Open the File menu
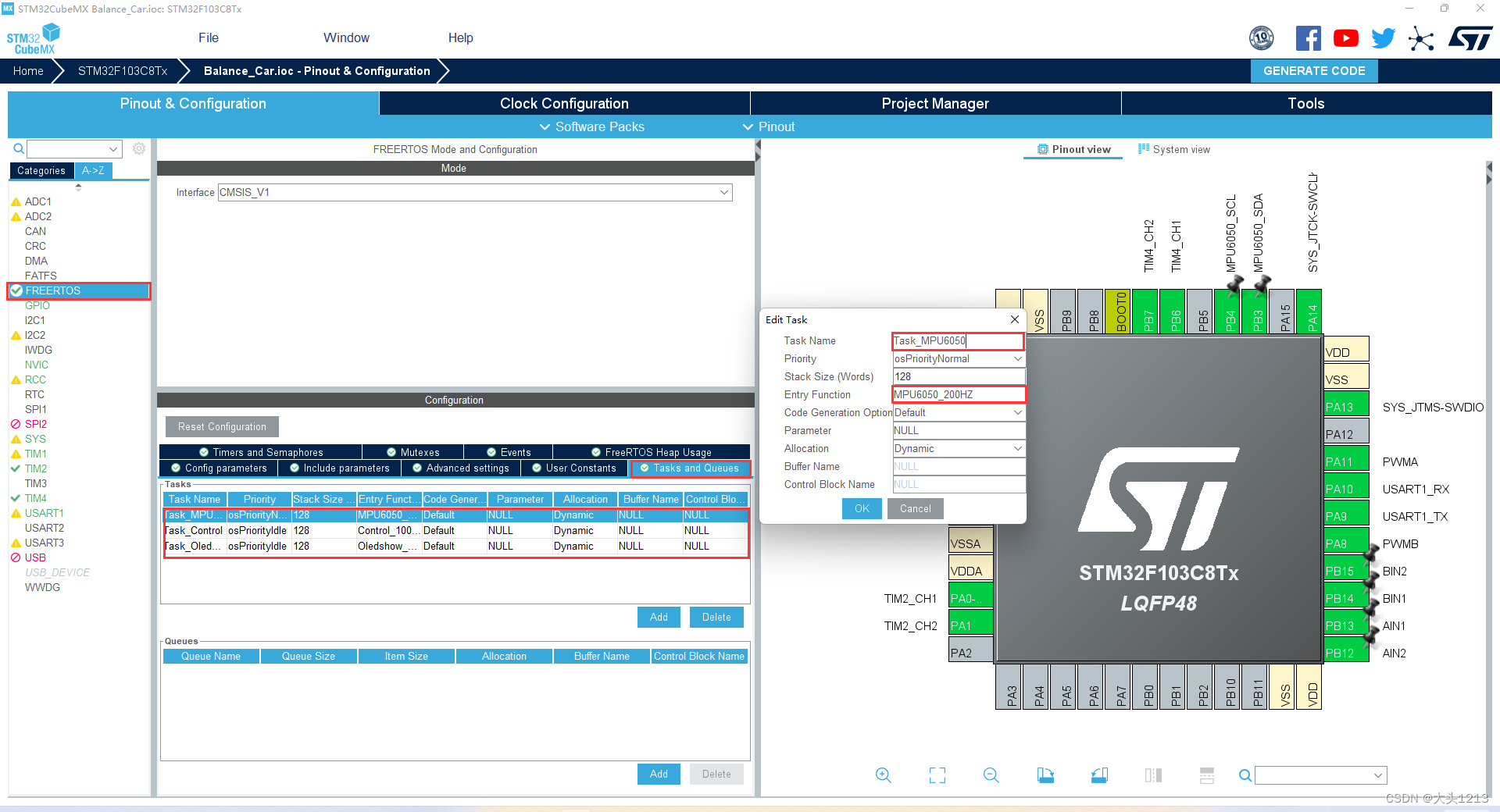 [209, 37]
